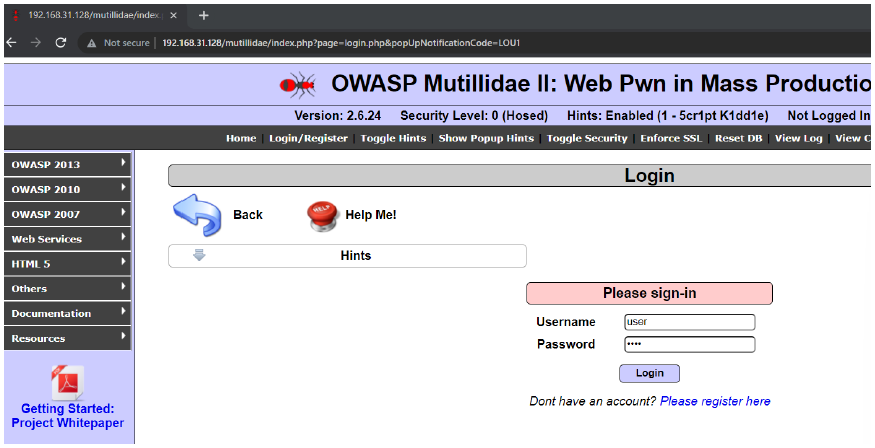Click Toggle Hints in the menu
Viewport: 875px width, 448px height.
(x=393, y=138)
